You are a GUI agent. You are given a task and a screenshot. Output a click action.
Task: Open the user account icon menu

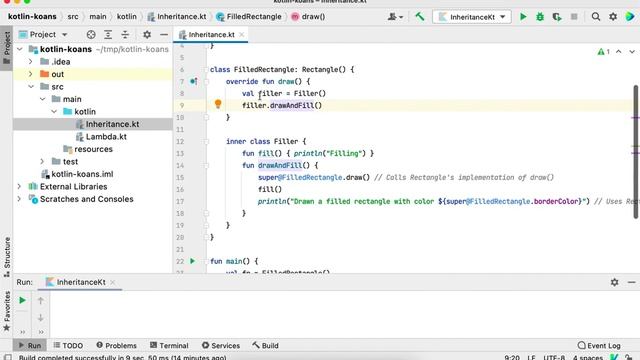(x=395, y=17)
